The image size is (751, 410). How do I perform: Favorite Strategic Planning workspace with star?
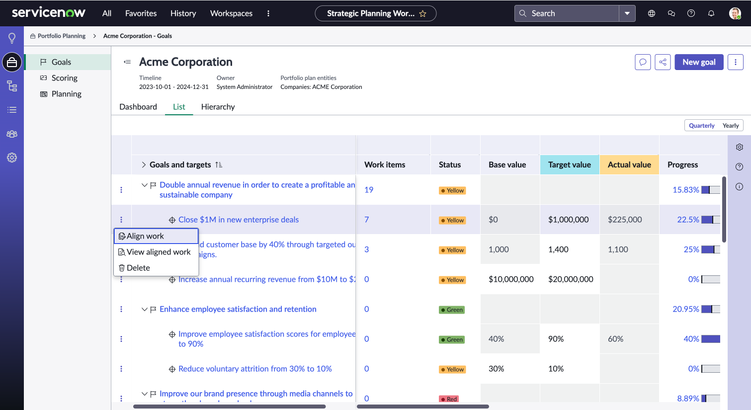[422, 14]
